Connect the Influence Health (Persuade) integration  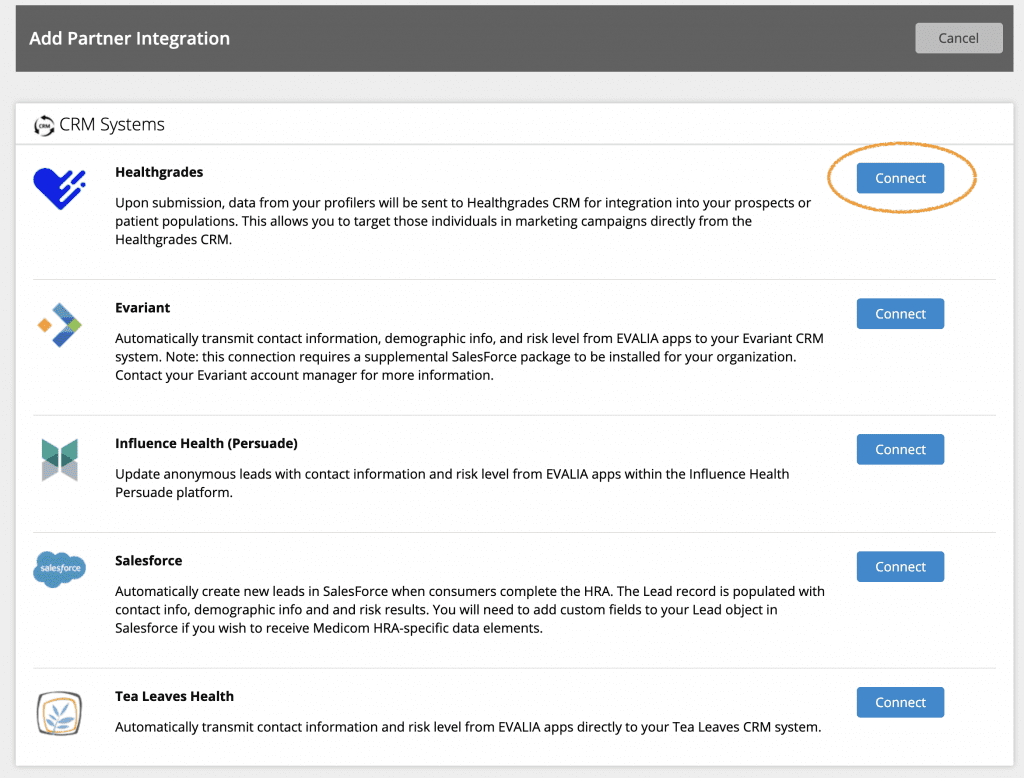[x=900, y=449]
